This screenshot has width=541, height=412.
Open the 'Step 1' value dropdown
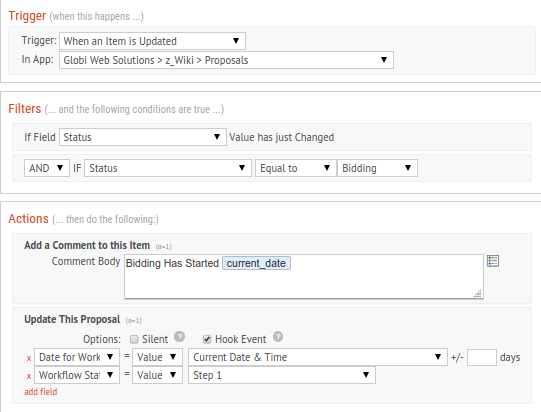(282, 375)
